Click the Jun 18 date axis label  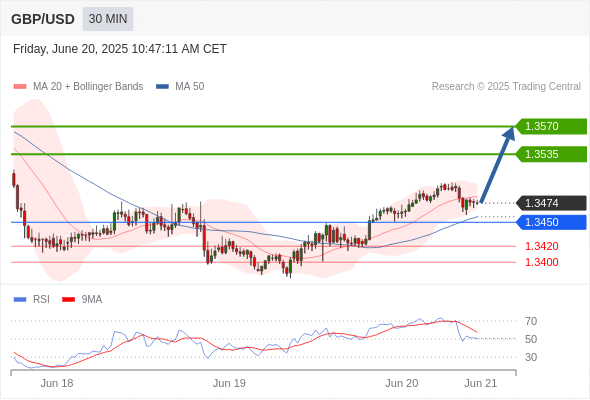57,383
